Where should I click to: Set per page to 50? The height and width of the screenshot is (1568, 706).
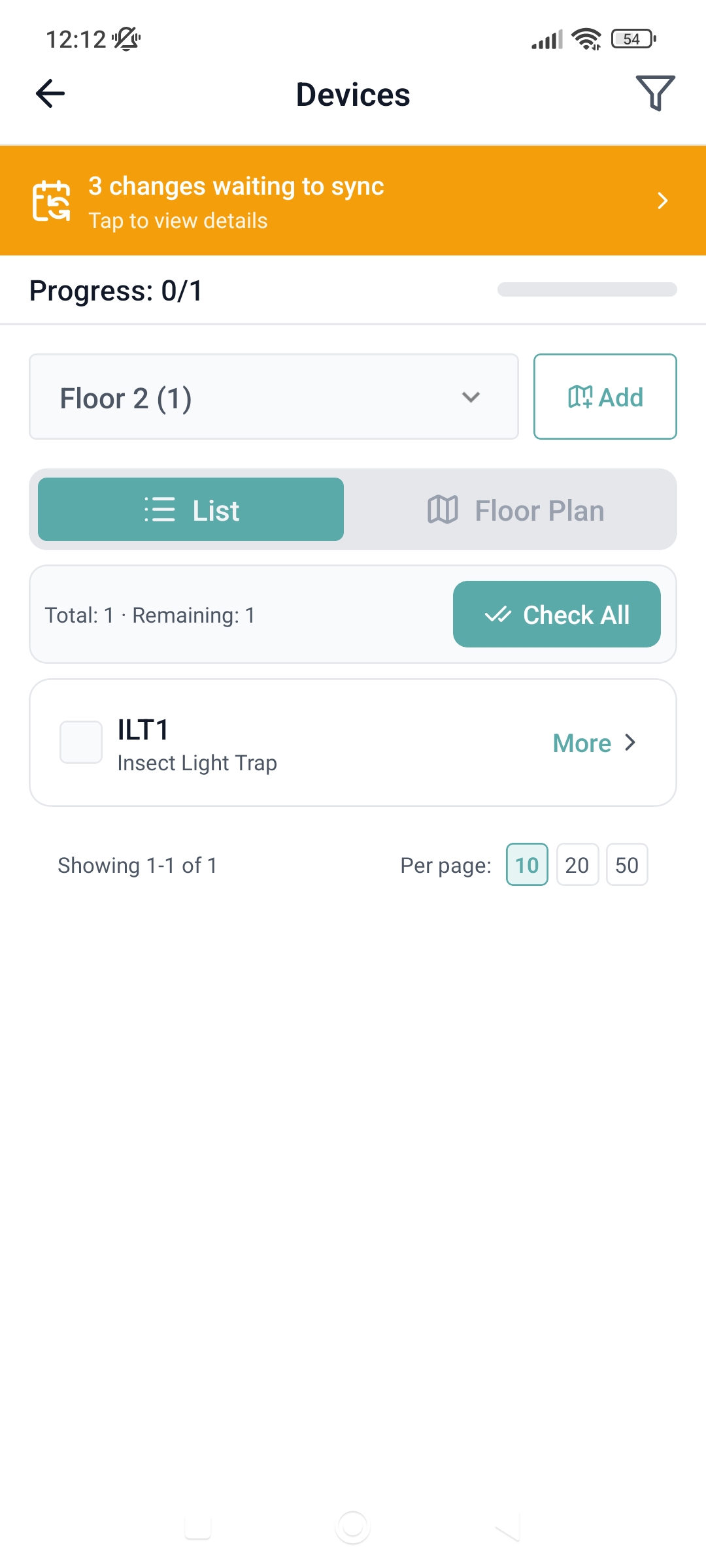tap(627, 865)
